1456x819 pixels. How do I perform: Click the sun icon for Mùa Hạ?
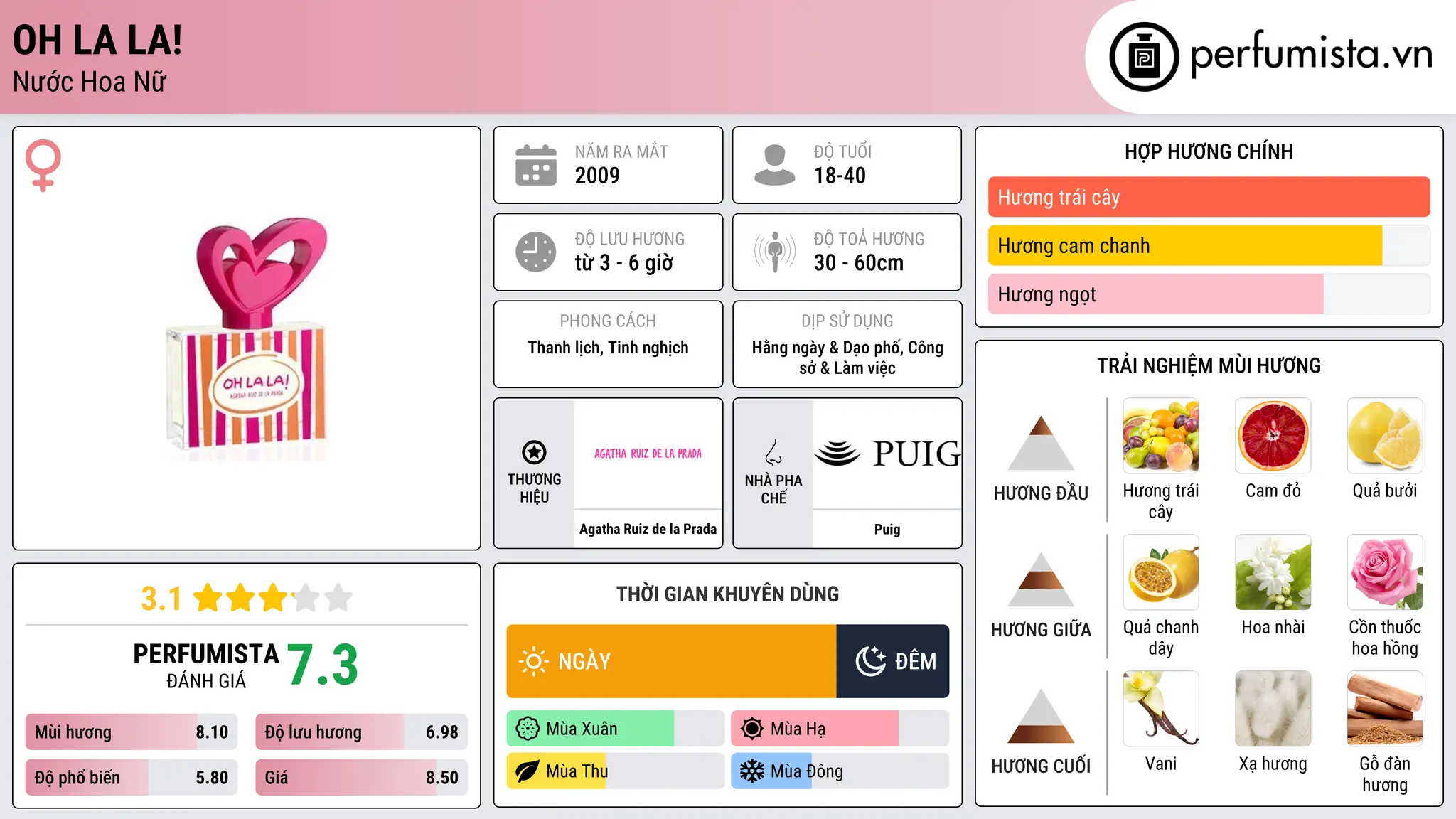752,729
